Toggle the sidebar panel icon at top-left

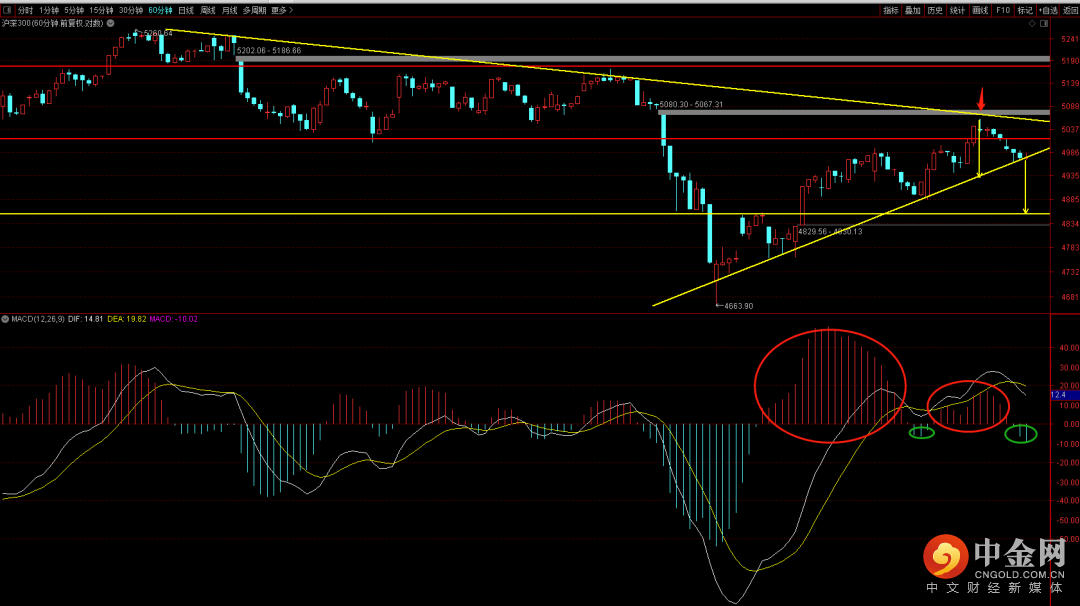[7, 10]
